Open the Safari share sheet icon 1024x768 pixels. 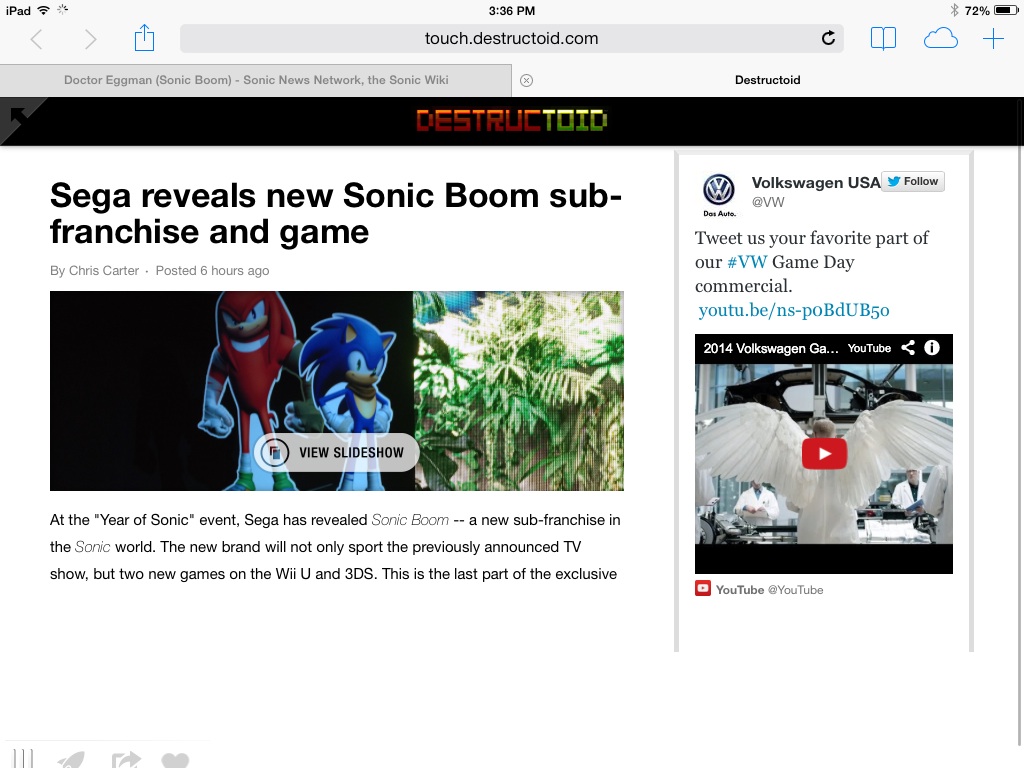click(144, 38)
